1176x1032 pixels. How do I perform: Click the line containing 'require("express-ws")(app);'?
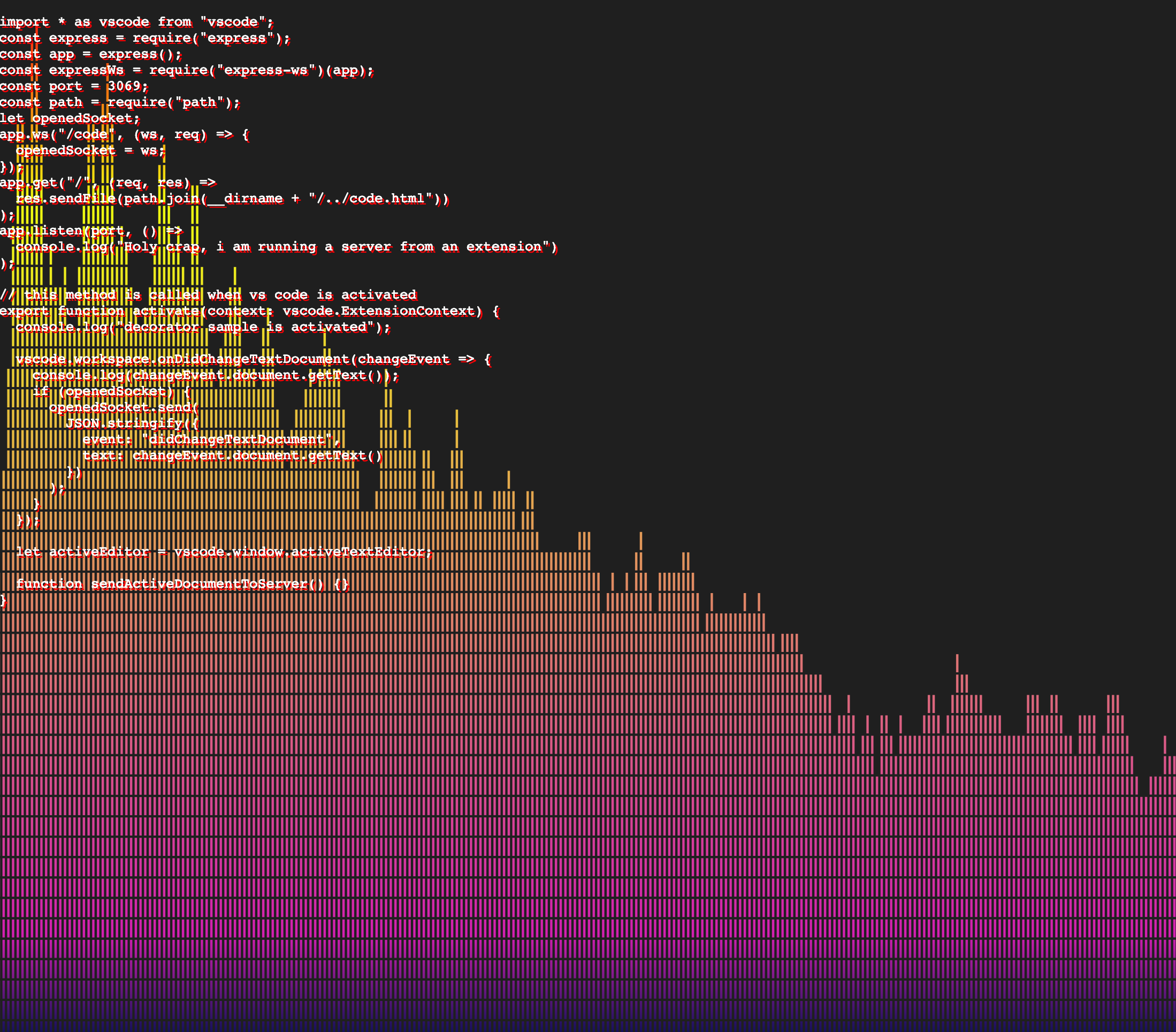point(187,70)
